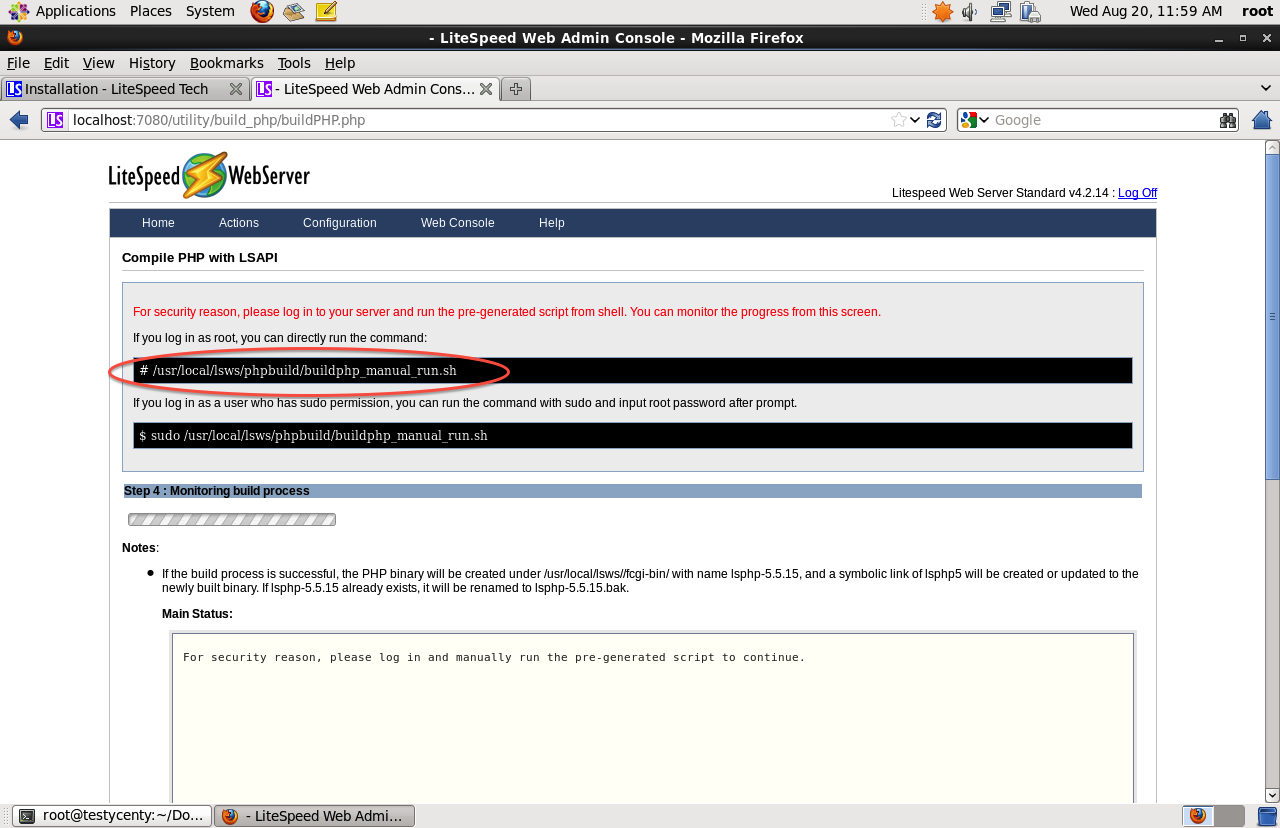Open the trash icon in the bottom panel
This screenshot has height=828, width=1280.
[1267, 816]
